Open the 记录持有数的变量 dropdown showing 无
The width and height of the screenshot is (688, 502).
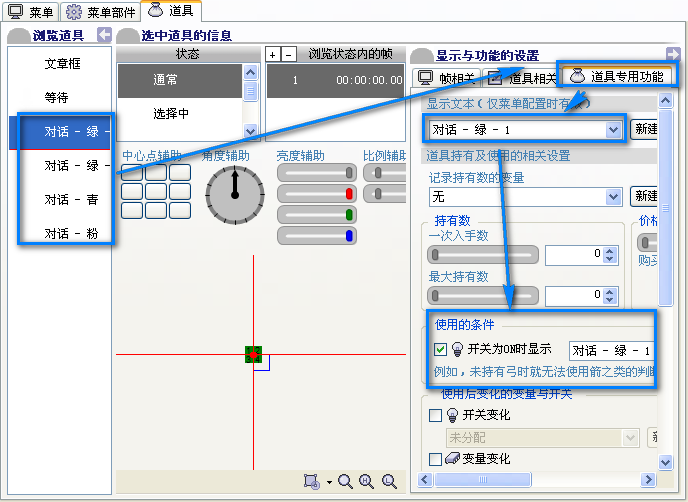[x=613, y=197]
